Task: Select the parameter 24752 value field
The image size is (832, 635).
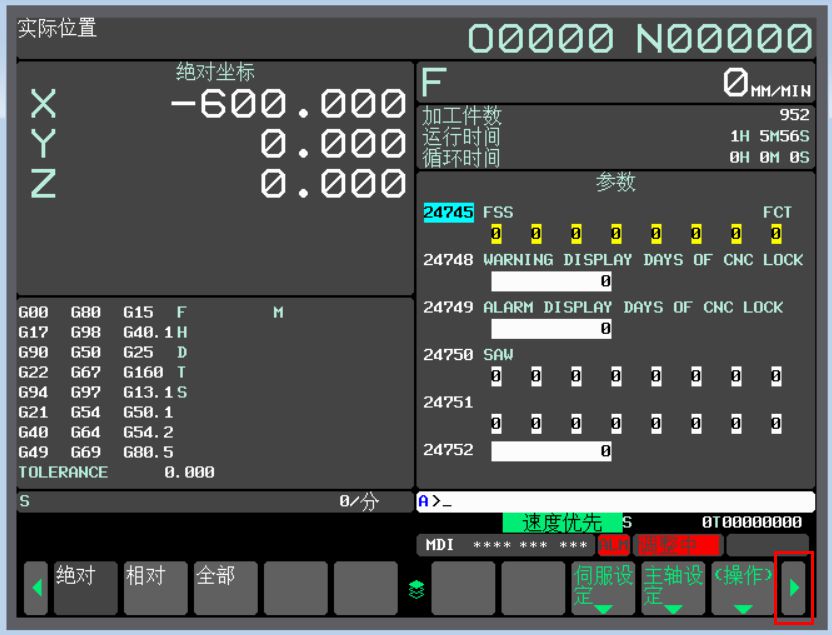Action: [552, 452]
